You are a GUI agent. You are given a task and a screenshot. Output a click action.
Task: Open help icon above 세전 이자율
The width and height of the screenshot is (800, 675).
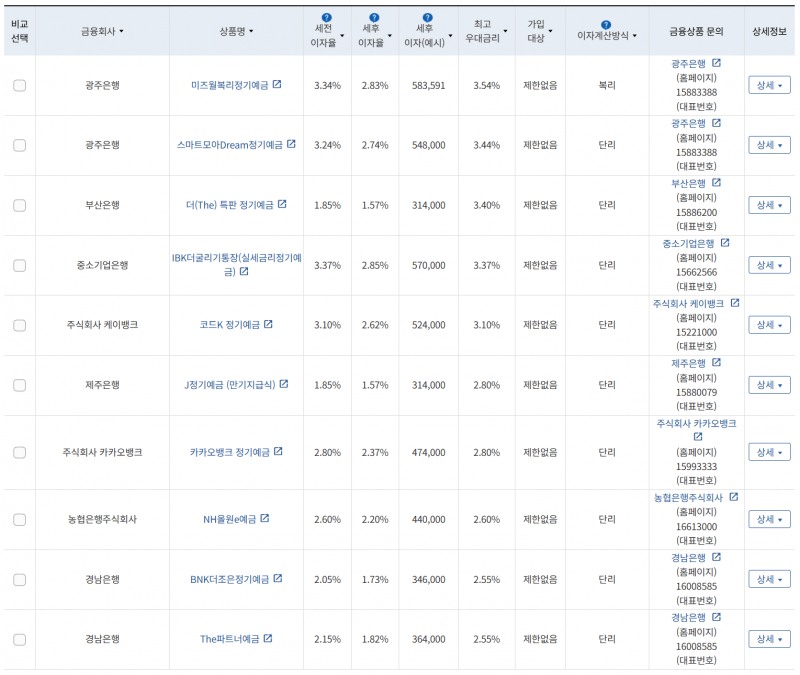coord(327,17)
